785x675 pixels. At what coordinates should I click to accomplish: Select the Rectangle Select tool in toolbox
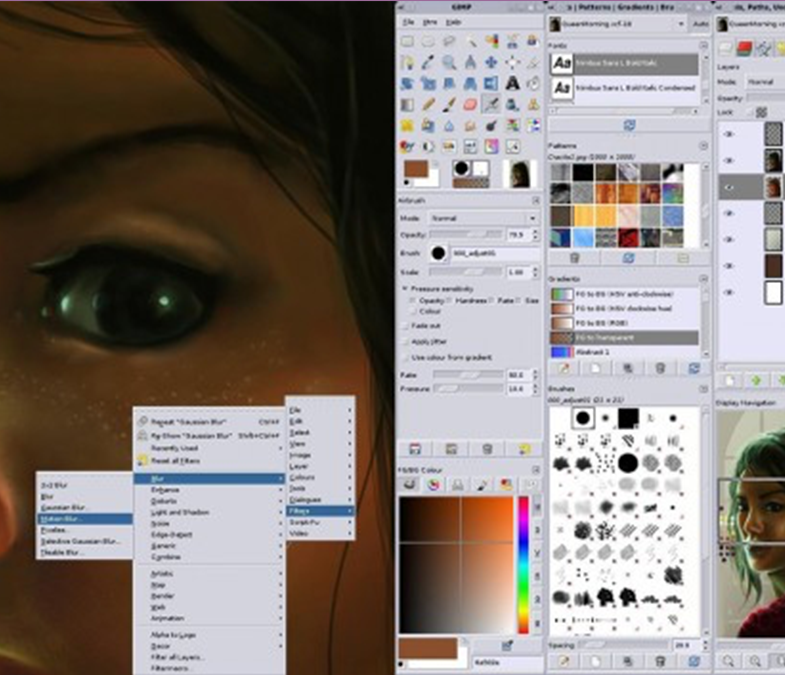click(x=408, y=42)
